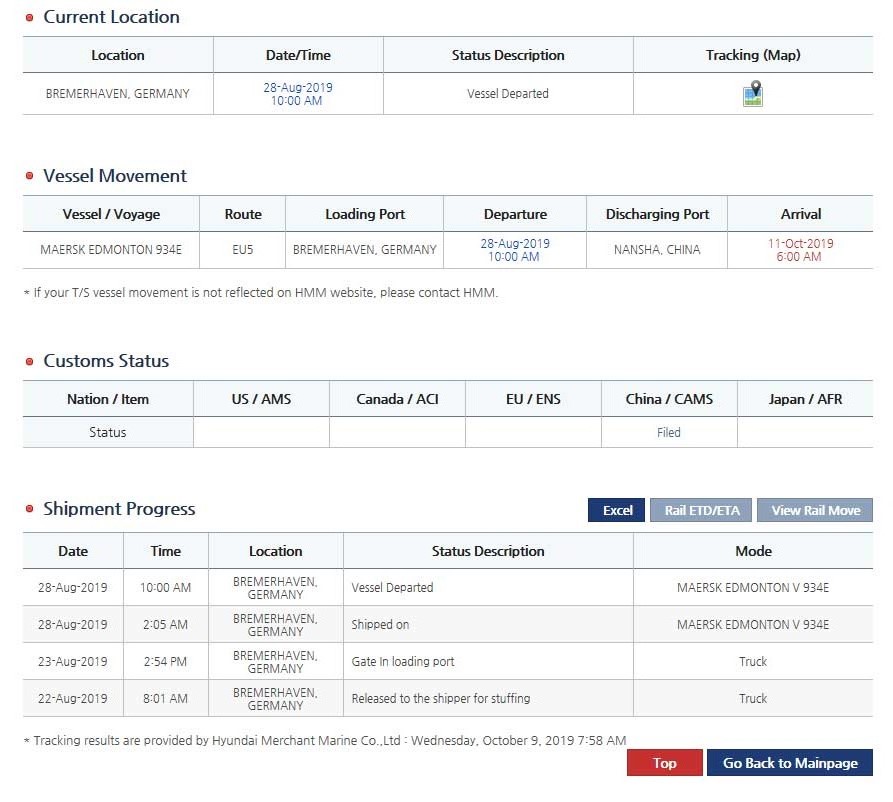Click the Date/Time value in Current Location table
The width and height of the screenshot is (893, 802).
pyautogui.click(x=298, y=94)
